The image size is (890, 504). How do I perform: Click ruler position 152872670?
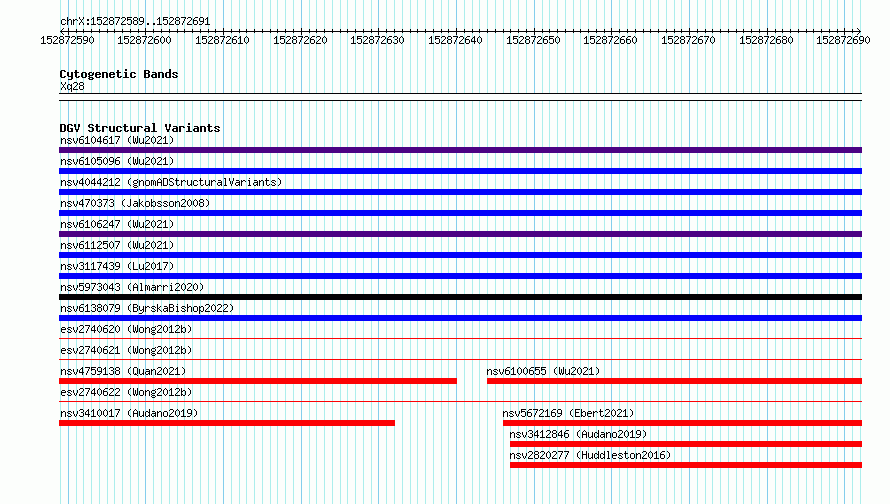689,40
